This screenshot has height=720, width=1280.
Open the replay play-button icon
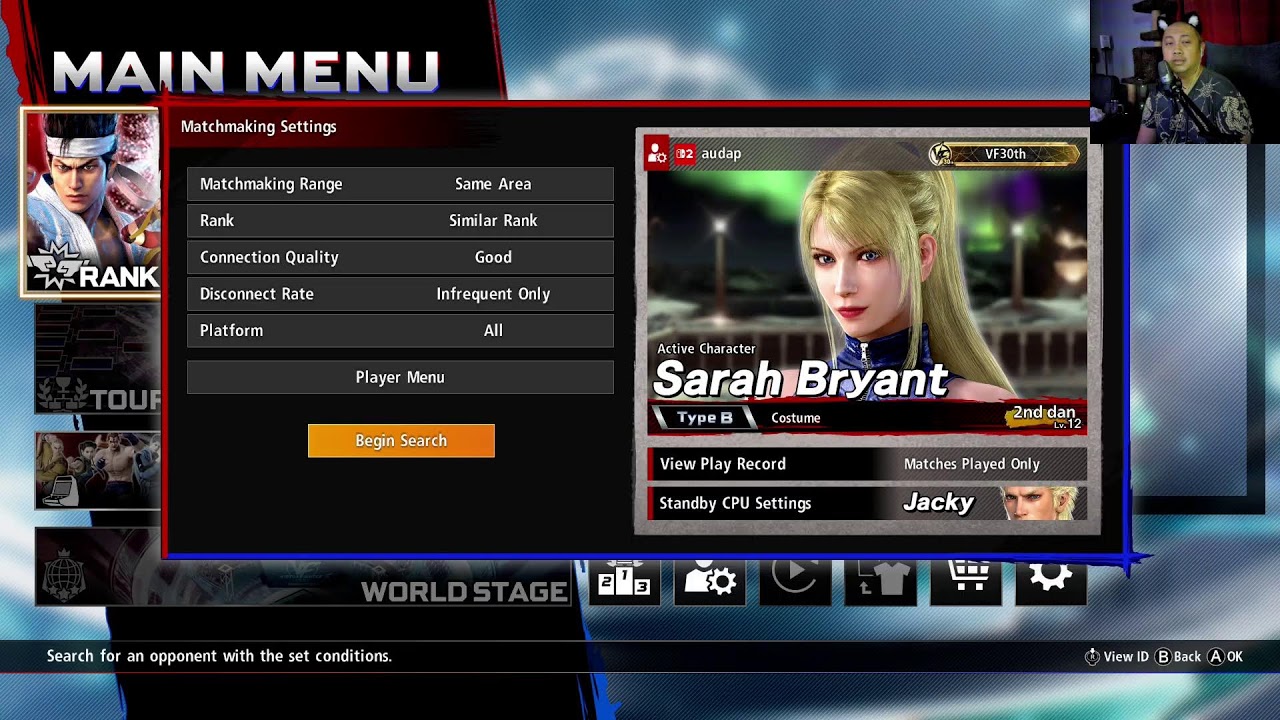tap(795, 580)
